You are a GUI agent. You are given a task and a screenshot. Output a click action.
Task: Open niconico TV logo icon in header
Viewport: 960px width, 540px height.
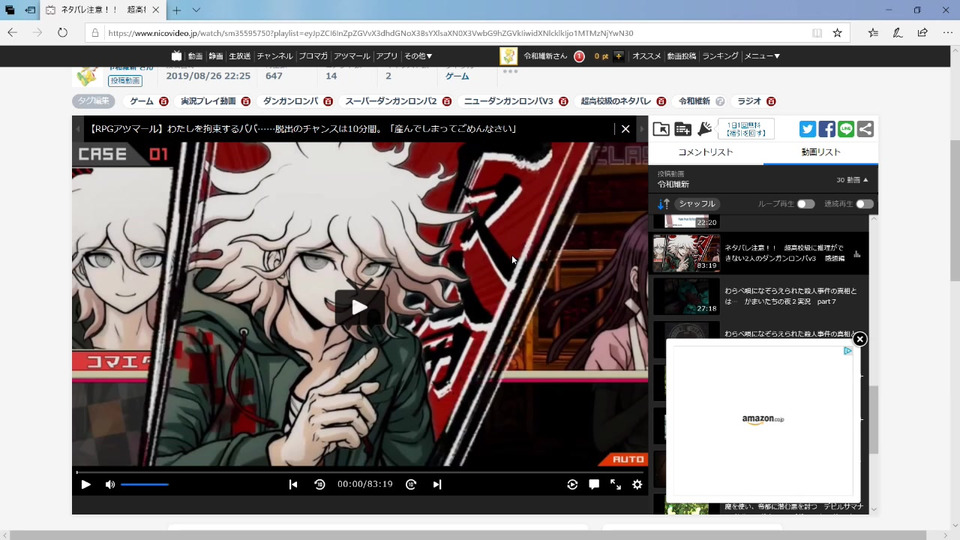(x=176, y=56)
